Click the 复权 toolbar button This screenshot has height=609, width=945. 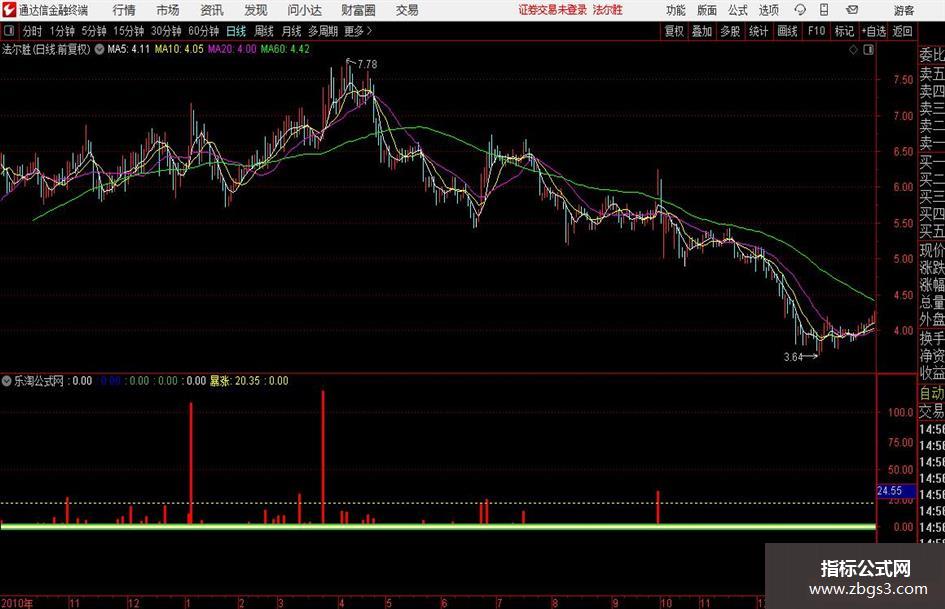[x=674, y=31]
